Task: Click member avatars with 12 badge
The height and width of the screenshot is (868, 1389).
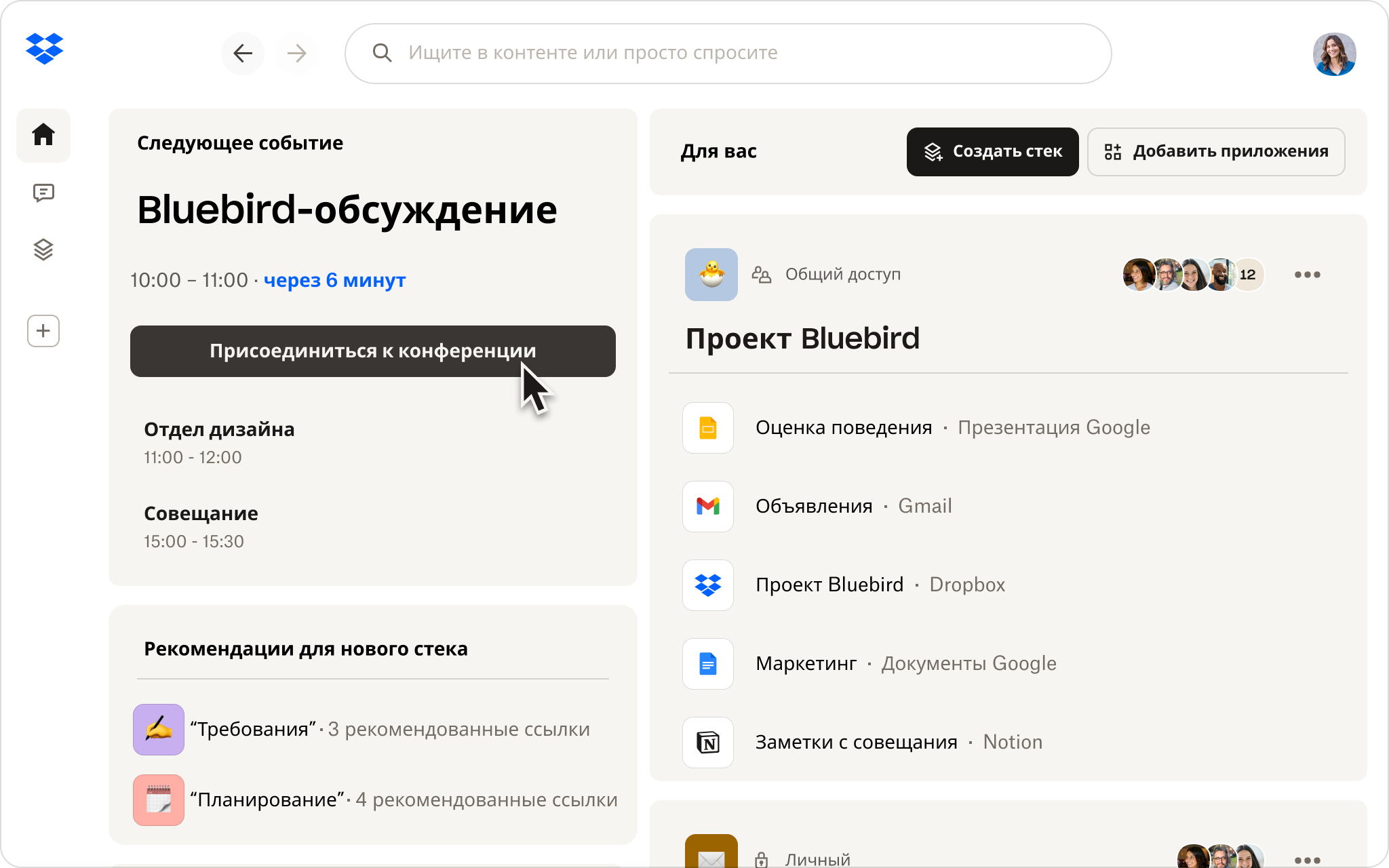Action: [1194, 275]
